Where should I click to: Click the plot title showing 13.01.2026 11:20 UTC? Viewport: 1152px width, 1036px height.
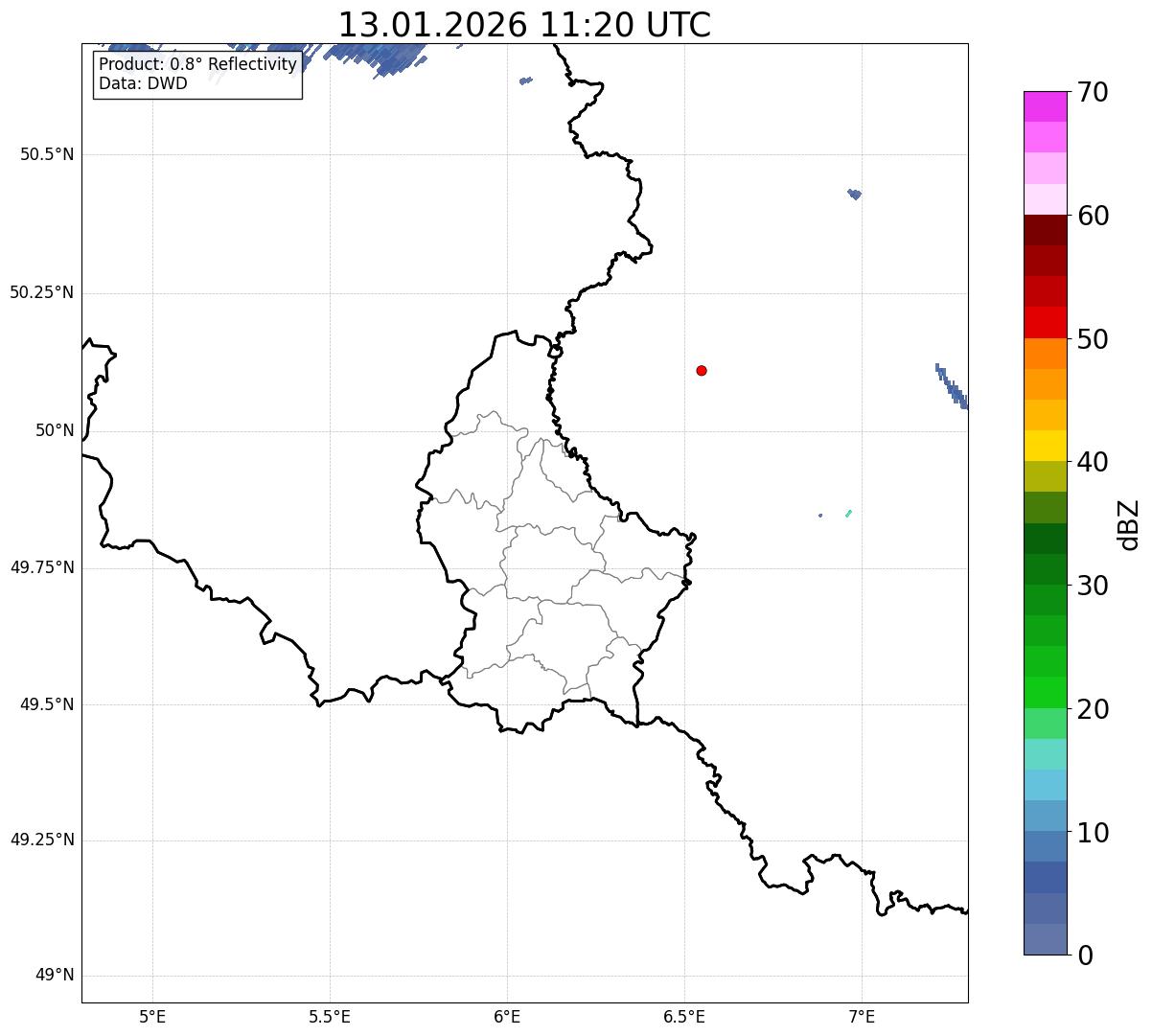tap(524, 25)
